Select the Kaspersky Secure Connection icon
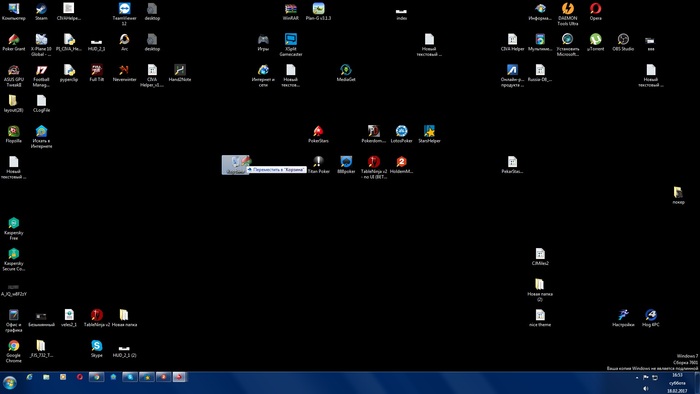This screenshot has height=394, width=700. point(13,260)
